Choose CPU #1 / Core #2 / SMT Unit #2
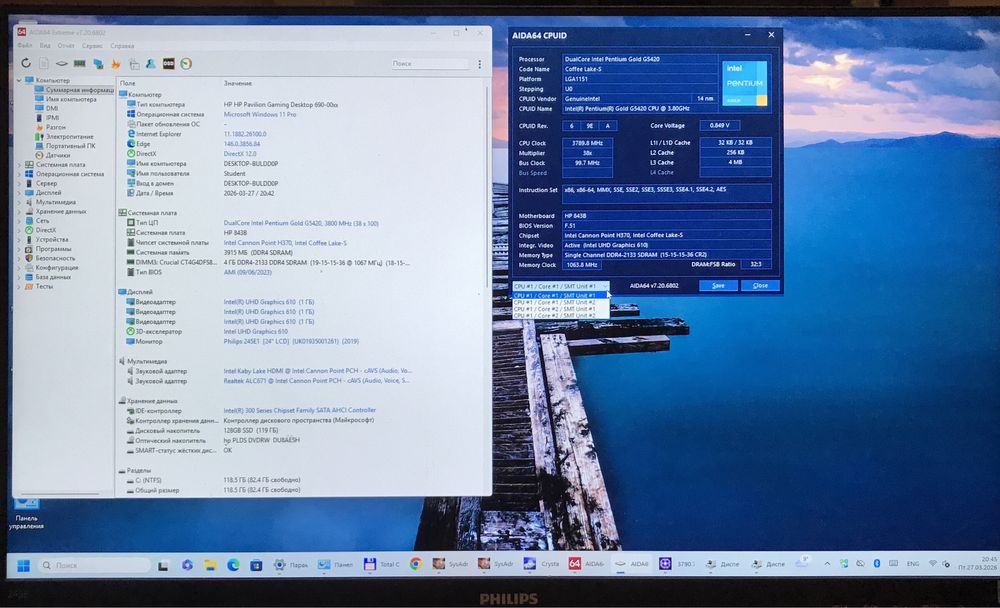Viewport: 1000px width, 608px height. click(561, 316)
